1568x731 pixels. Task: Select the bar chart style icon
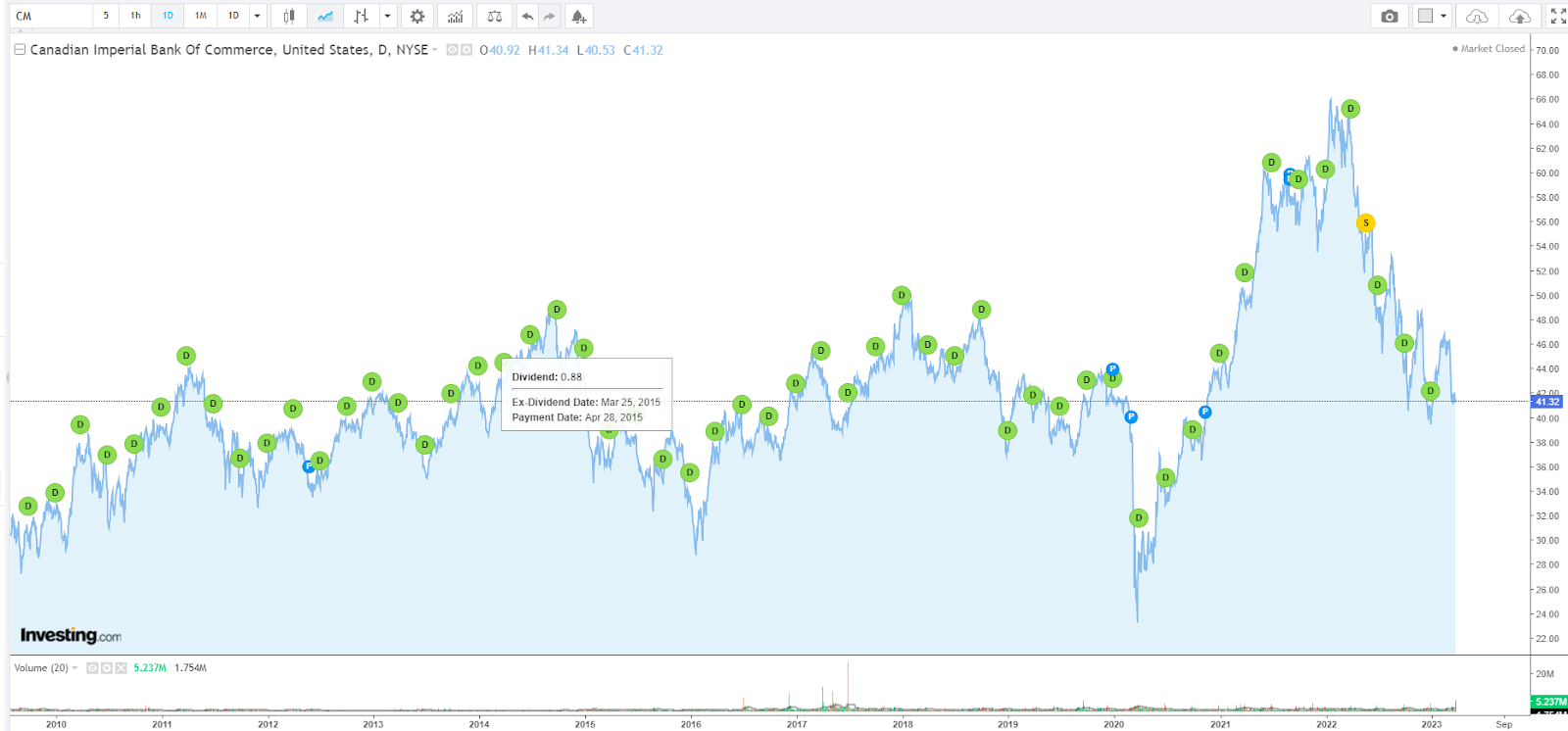[x=361, y=16]
